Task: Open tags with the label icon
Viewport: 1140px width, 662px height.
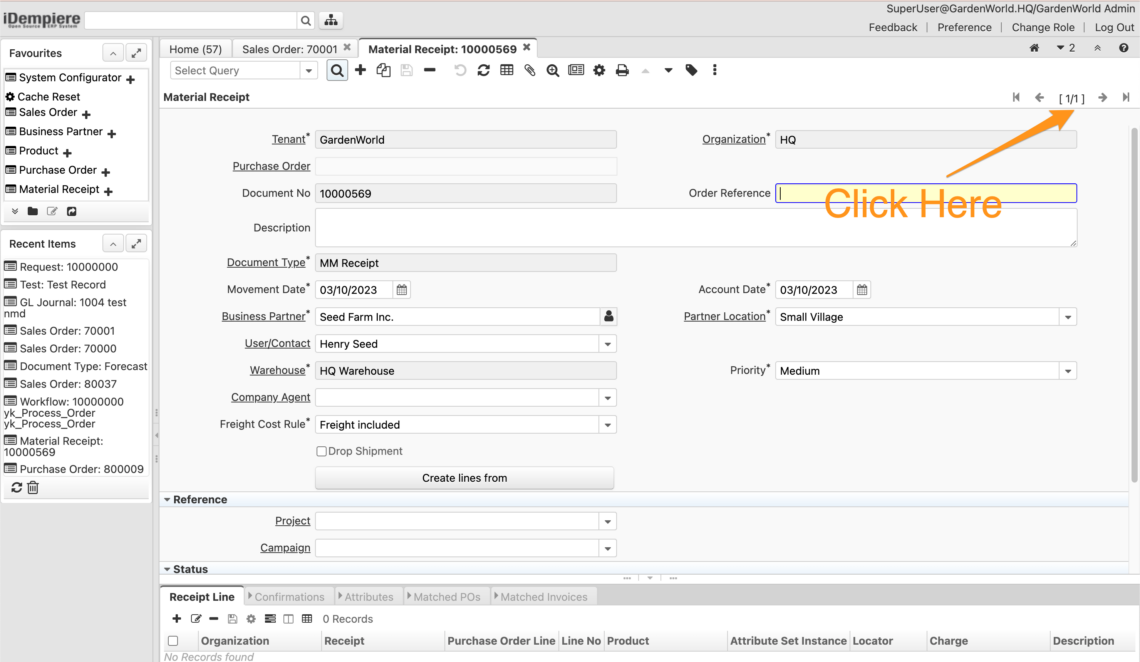Action: click(691, 70)
